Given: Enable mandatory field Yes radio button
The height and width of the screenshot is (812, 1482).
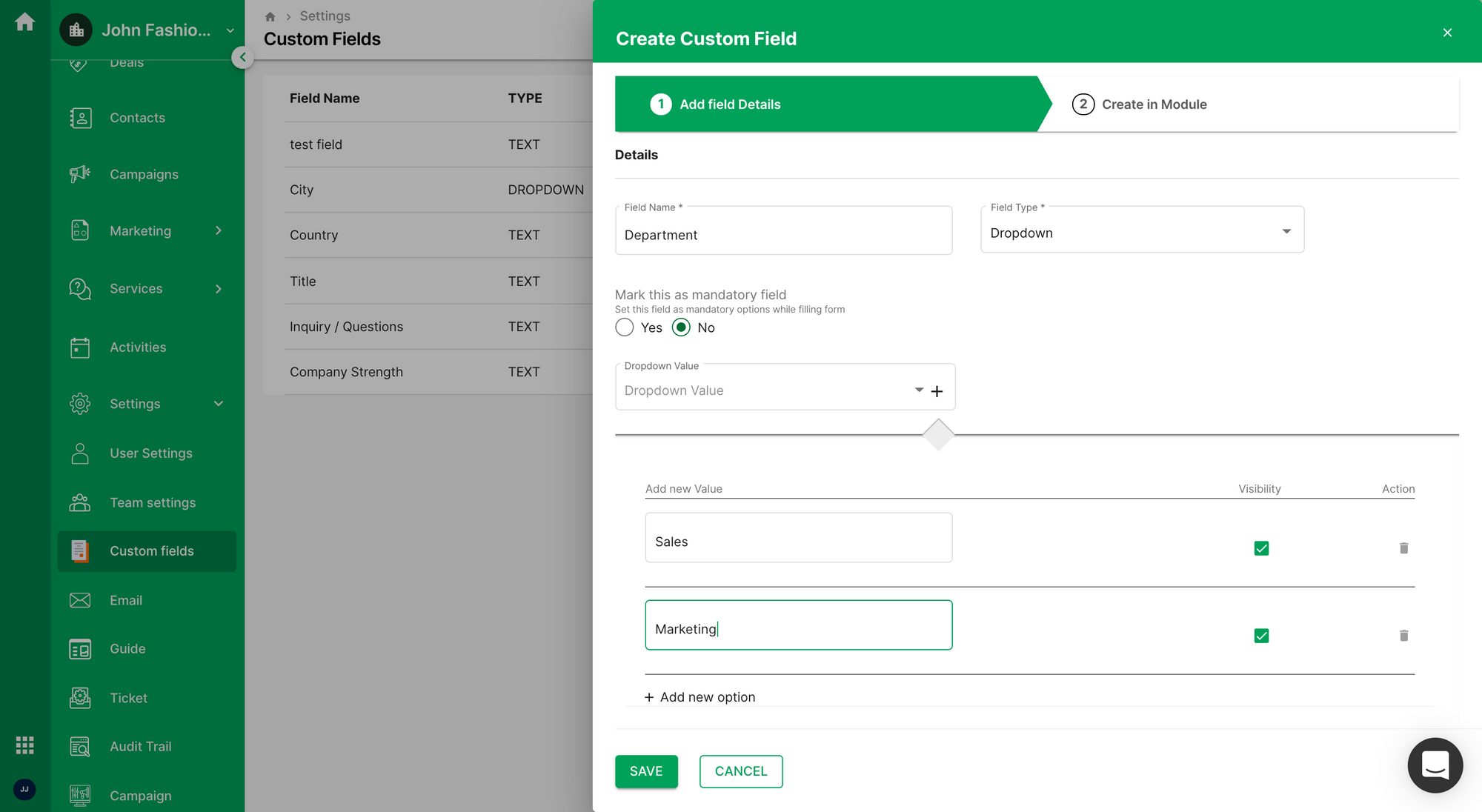Looking at the screenshot, I should [x=624, y=327].
